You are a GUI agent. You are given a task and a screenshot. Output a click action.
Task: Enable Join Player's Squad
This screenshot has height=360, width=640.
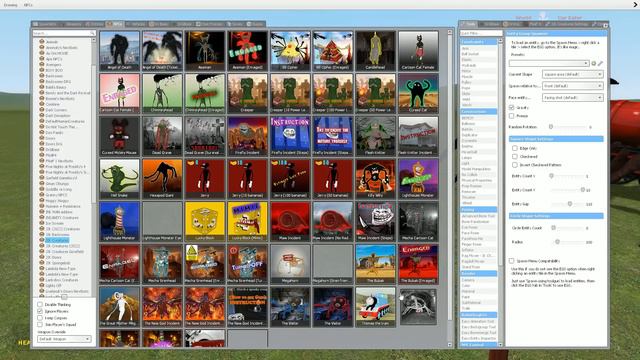click(x=40, y=324)
